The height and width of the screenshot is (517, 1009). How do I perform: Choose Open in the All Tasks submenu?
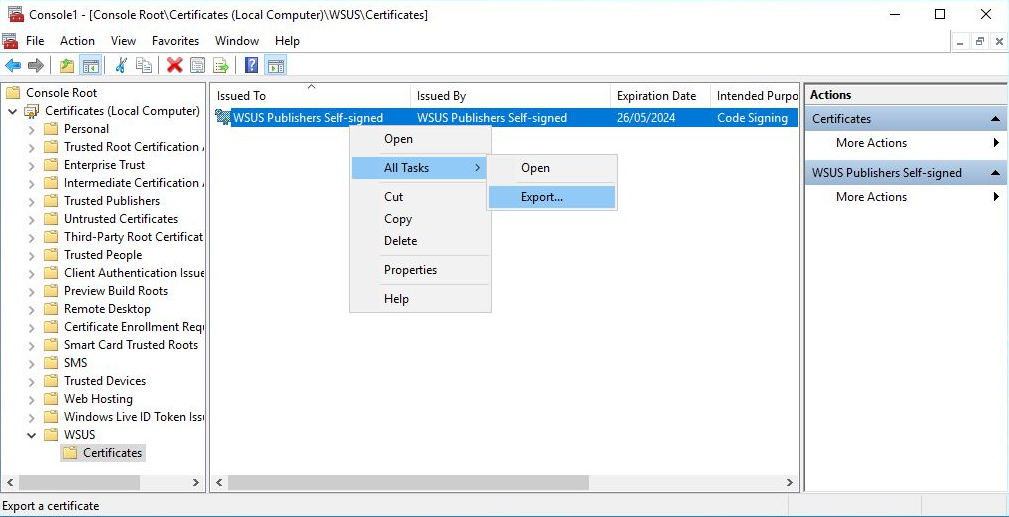point(551,168)
